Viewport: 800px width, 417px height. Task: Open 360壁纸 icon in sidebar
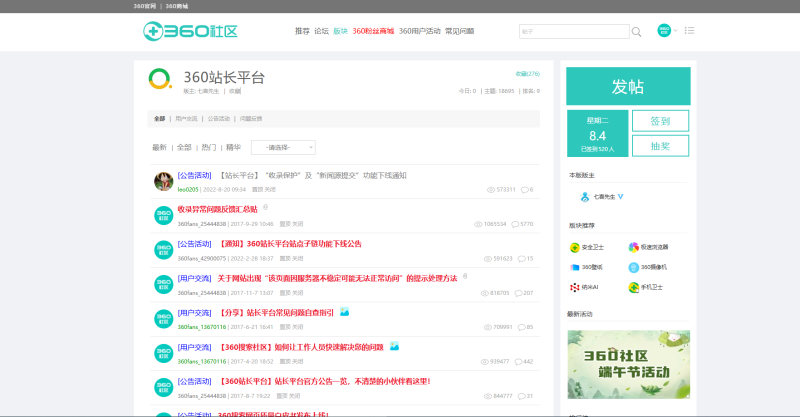574,267
